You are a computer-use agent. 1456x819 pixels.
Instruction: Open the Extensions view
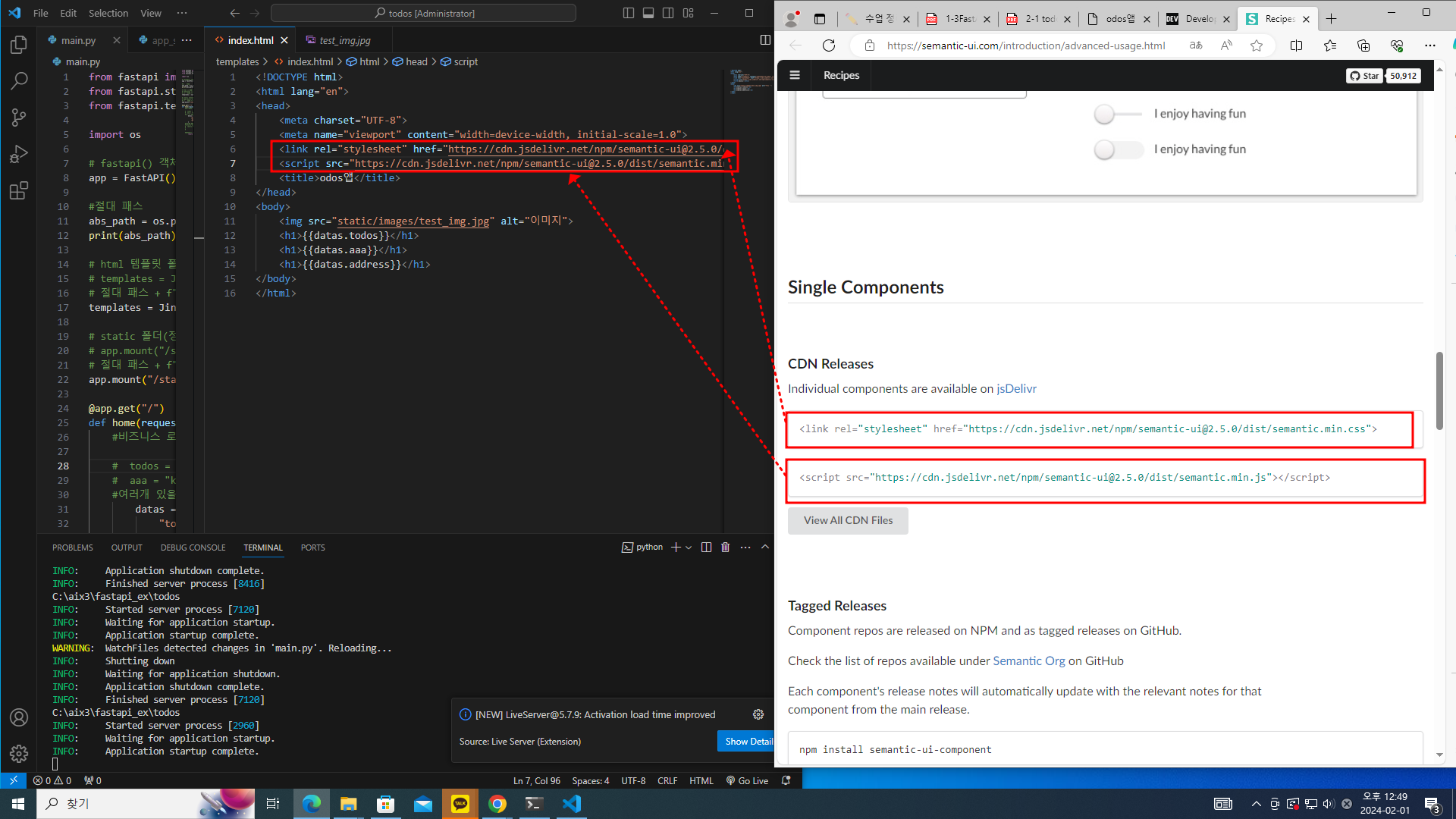click(19, 190)
